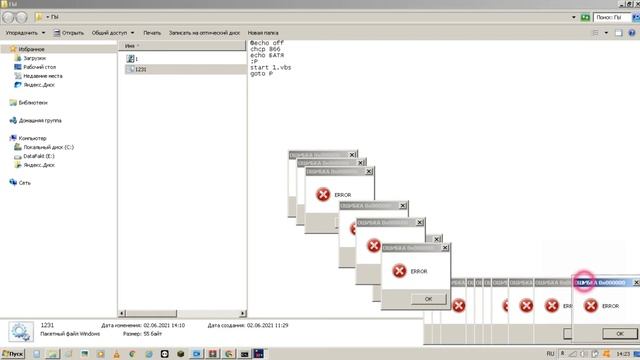Open the blue Help icon
Viewport: 640px width, 360px height.
632,33
